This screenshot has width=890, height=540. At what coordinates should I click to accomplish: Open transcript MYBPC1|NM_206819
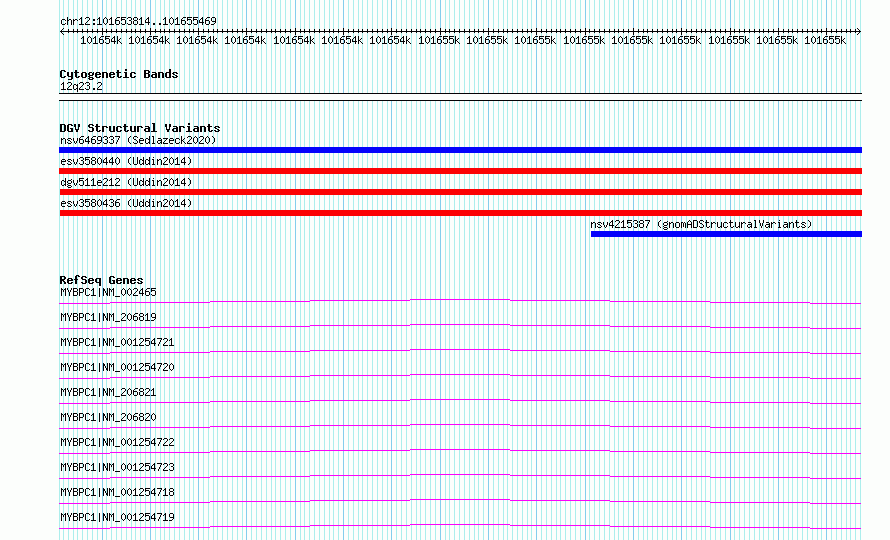coord(108,317)
